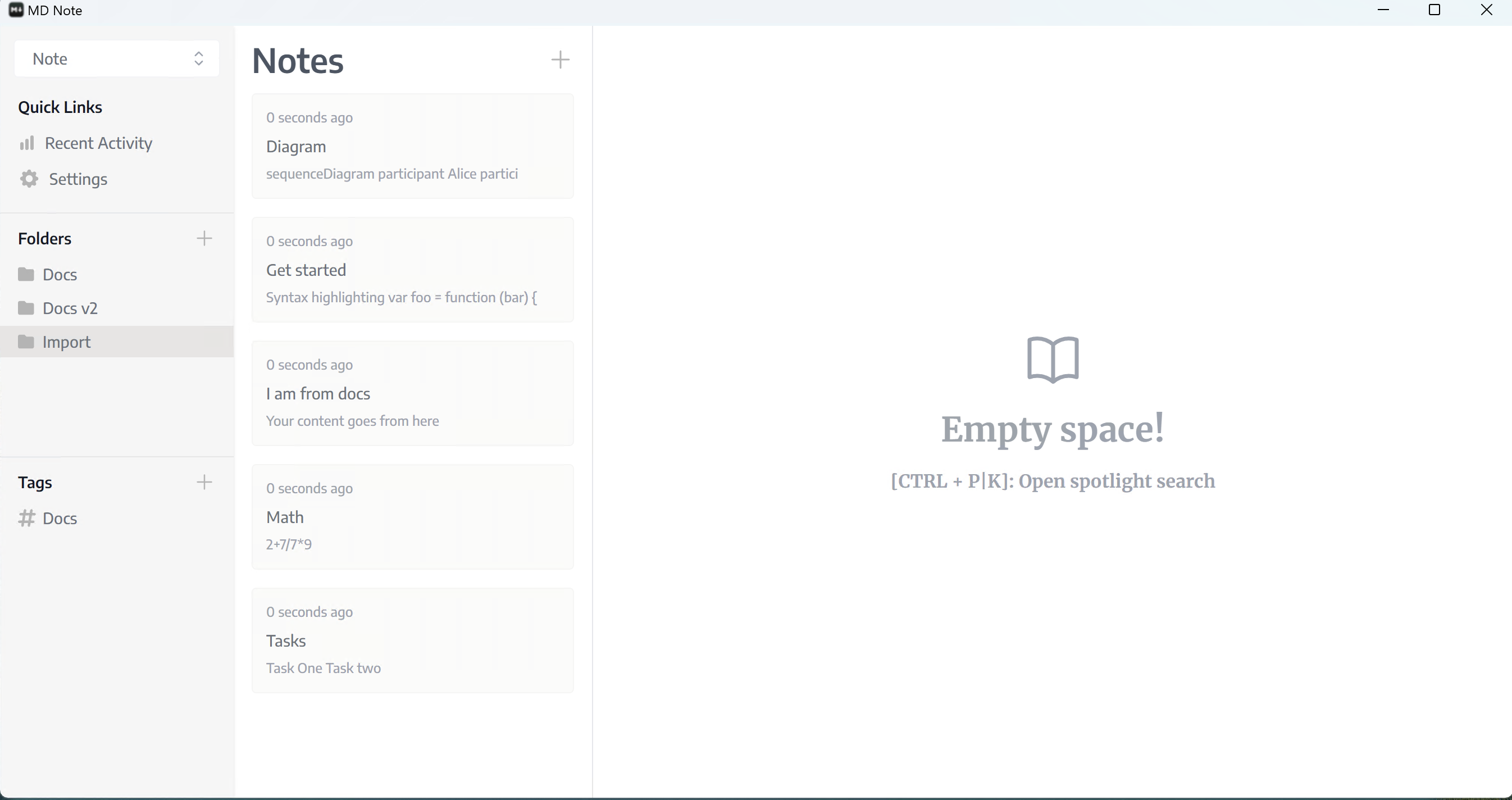
Task: Expand the Tags section
Action: tap(35, 482)
